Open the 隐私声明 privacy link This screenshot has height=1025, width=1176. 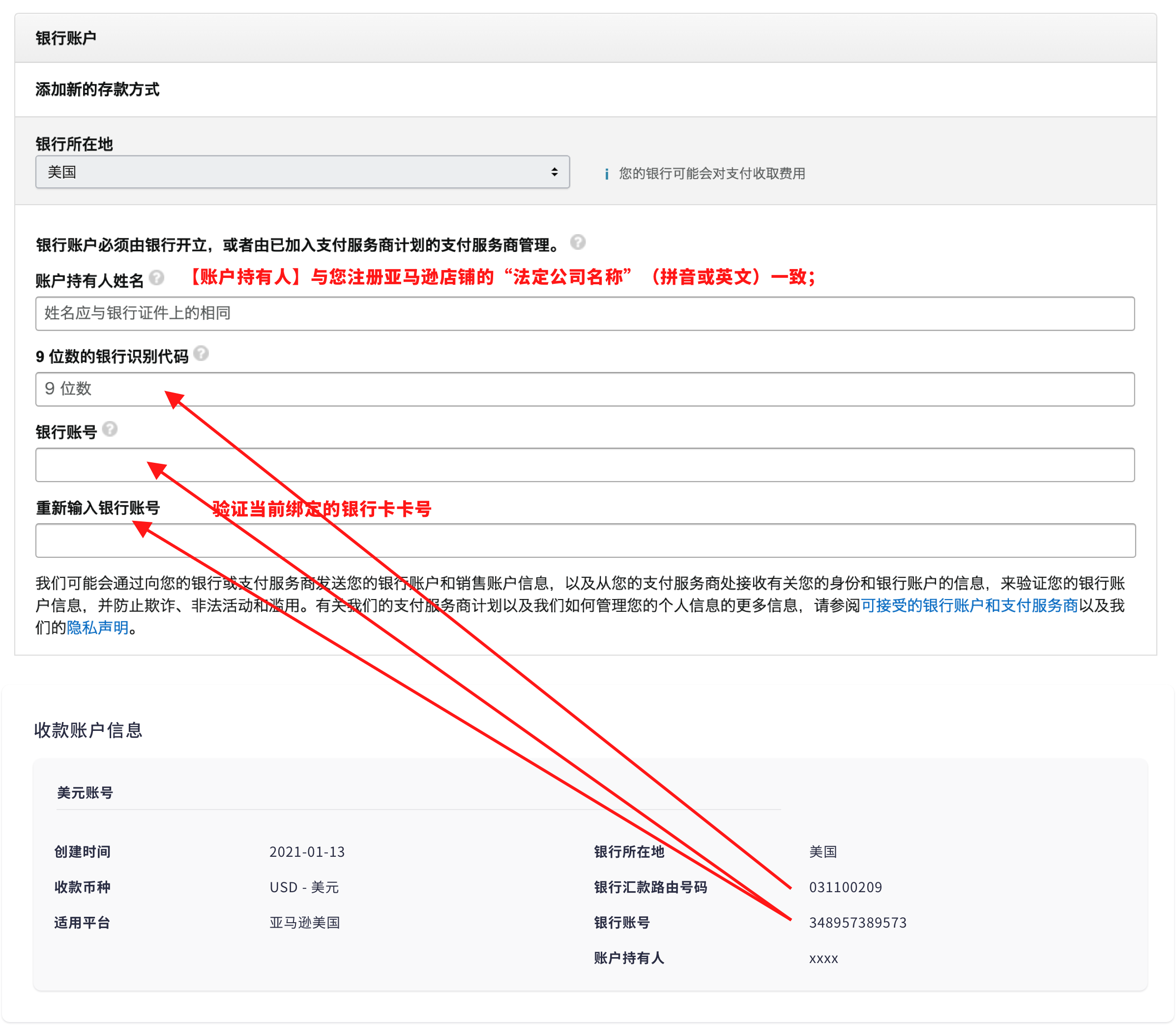tap(98, 628)
